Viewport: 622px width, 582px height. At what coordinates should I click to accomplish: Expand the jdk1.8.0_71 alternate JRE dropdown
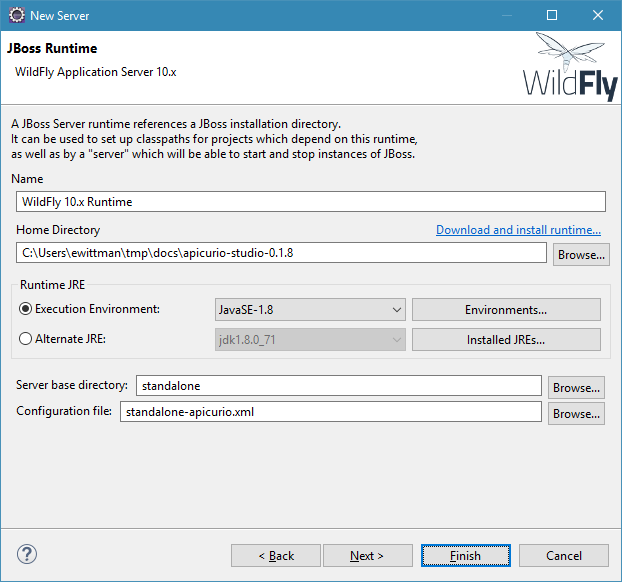click(x=310, y=340)
